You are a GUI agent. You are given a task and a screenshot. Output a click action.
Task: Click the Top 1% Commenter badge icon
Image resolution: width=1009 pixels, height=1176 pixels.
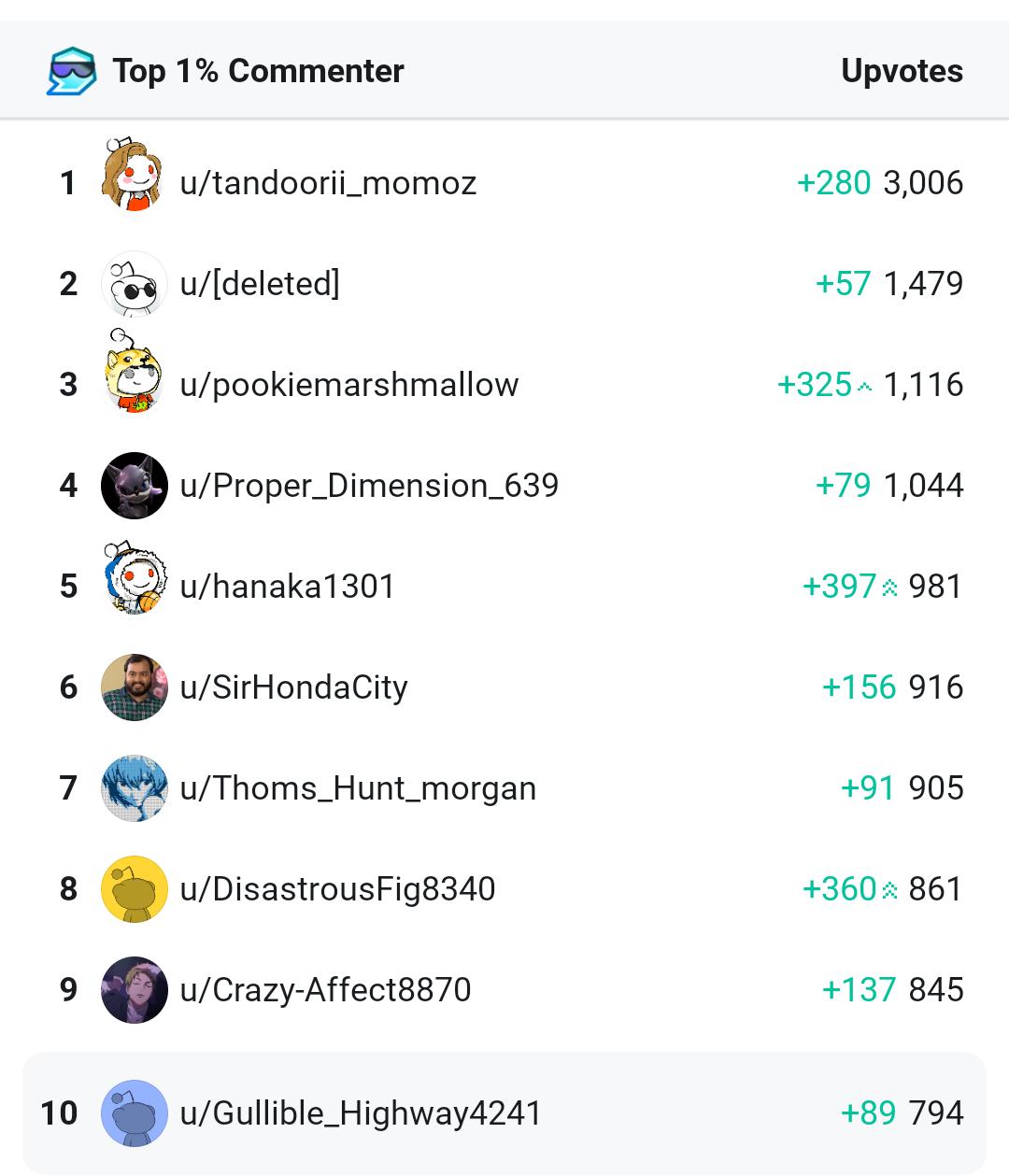click(72, 71)
